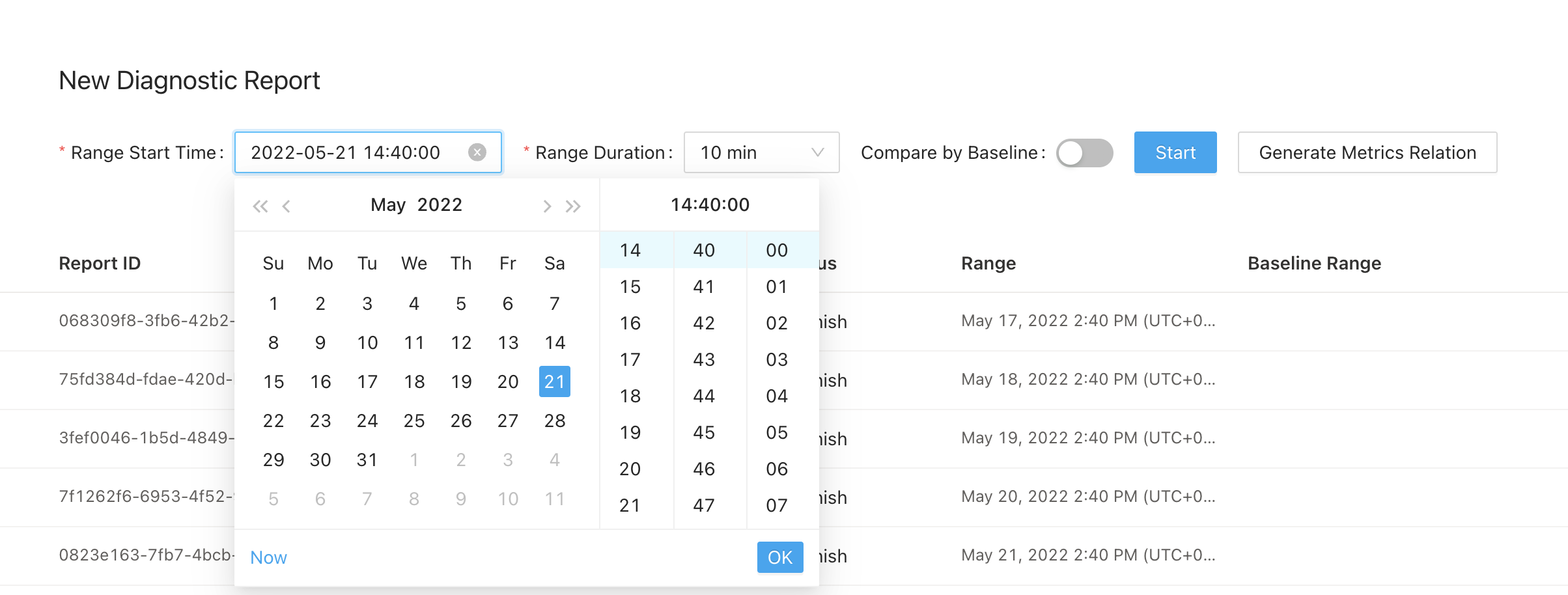1568x595 pixels.
Task: Choose minute 45 in time column
Action: tap(703, 433)
